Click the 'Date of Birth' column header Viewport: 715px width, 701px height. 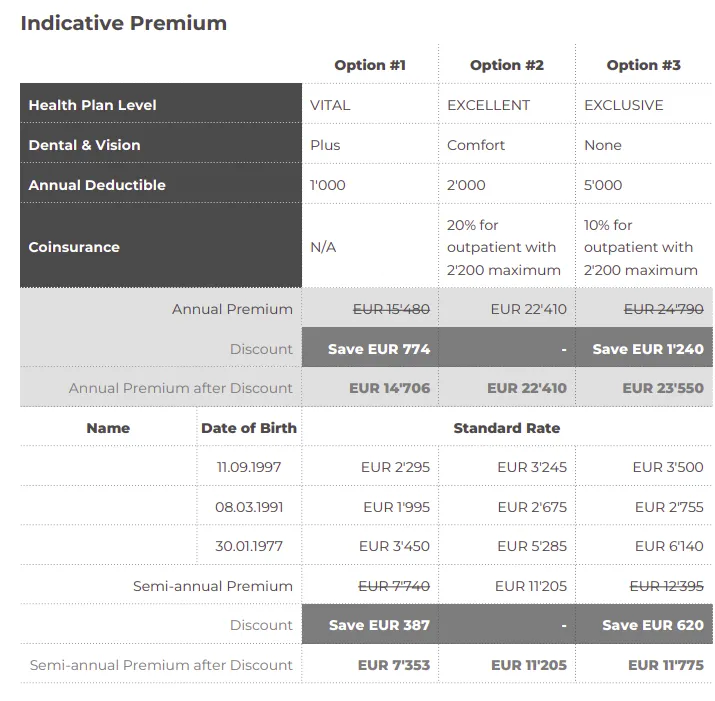coord(249,428)
